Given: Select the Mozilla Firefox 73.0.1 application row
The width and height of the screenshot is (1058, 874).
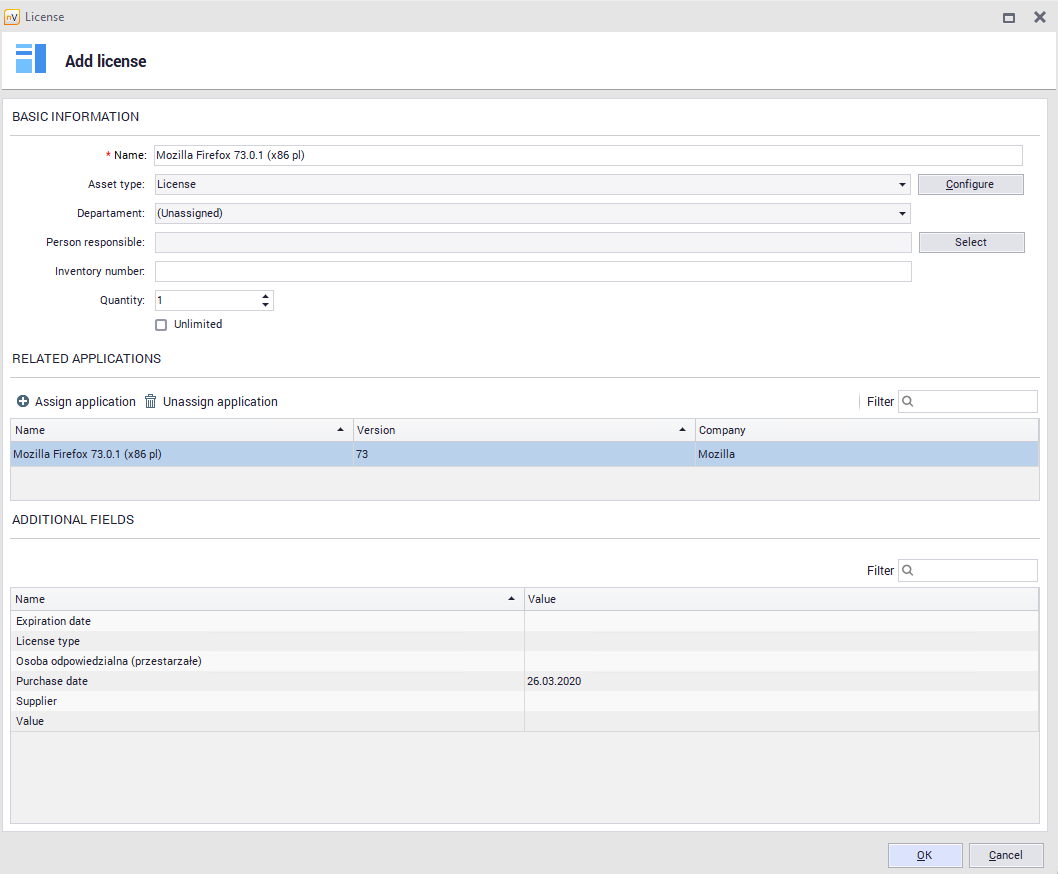Looking at the screenshot, I should (180, 454).
